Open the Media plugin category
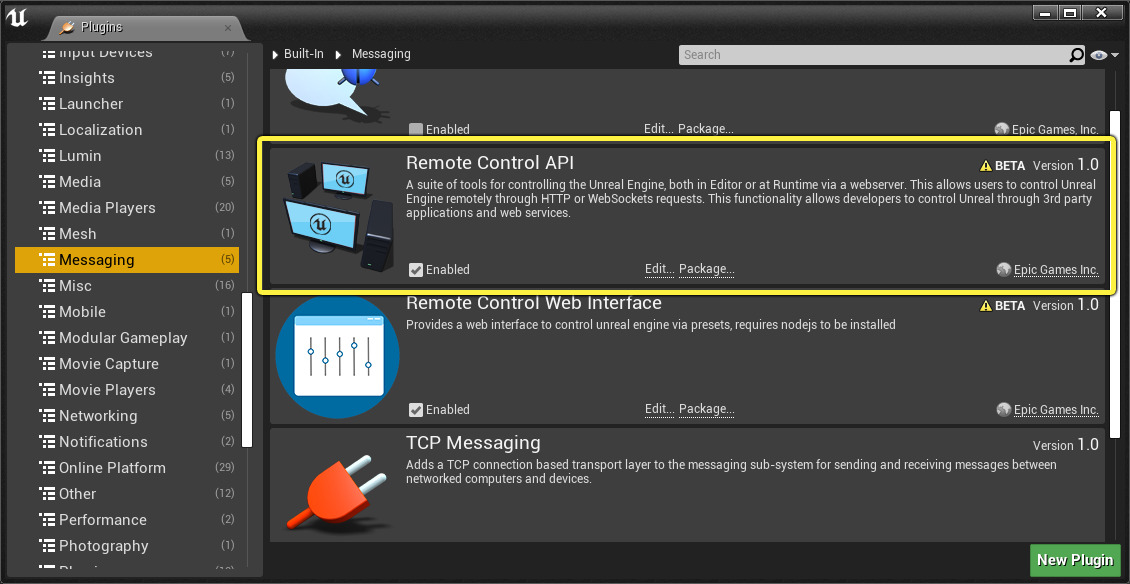The width and height of the screenshot is (1130, 584). click(x=127, y=182)
